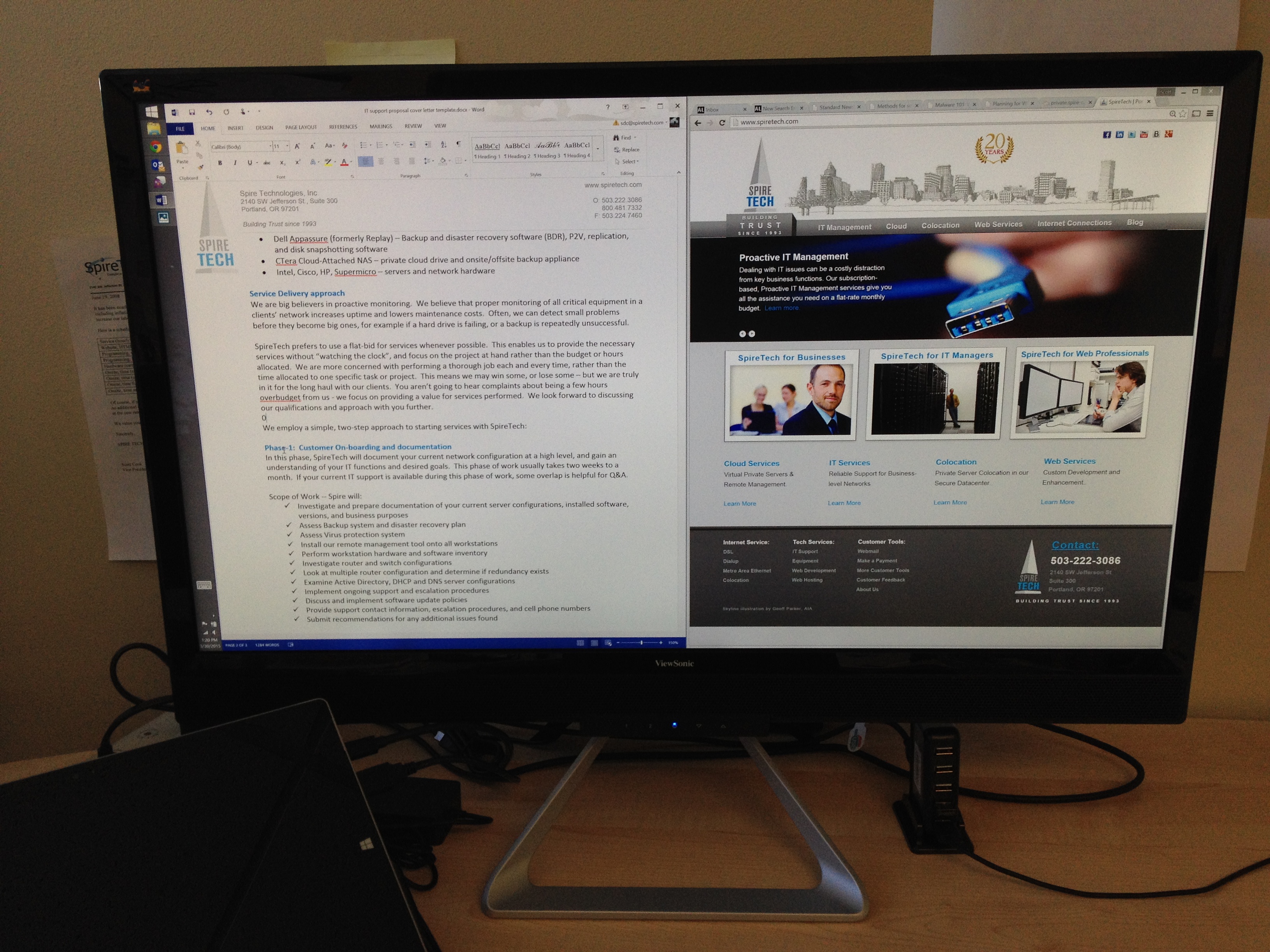This screenshot has height=952, width=1270.
Task: Open SpireTech's LinkedIn icon link
Action: (x=1119, y=134)
